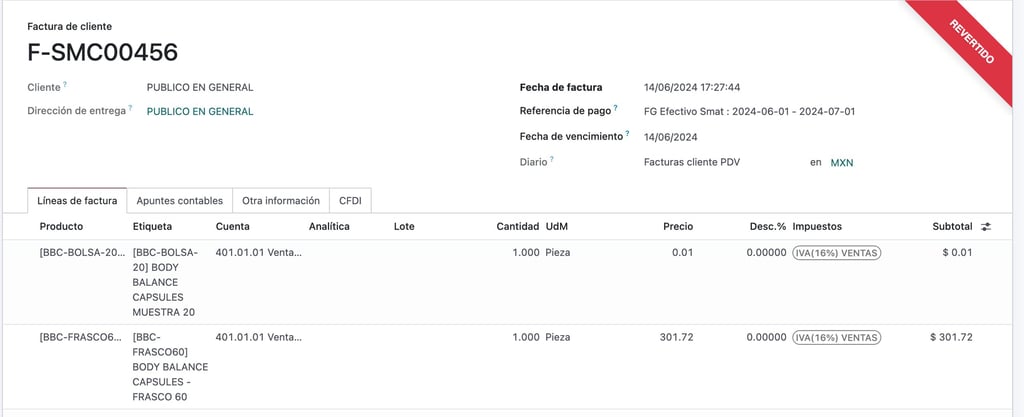Screen dimensions: 1024x417
Task: Select the BBC-BOLSA-20 product row
Action: click(83, 253)
